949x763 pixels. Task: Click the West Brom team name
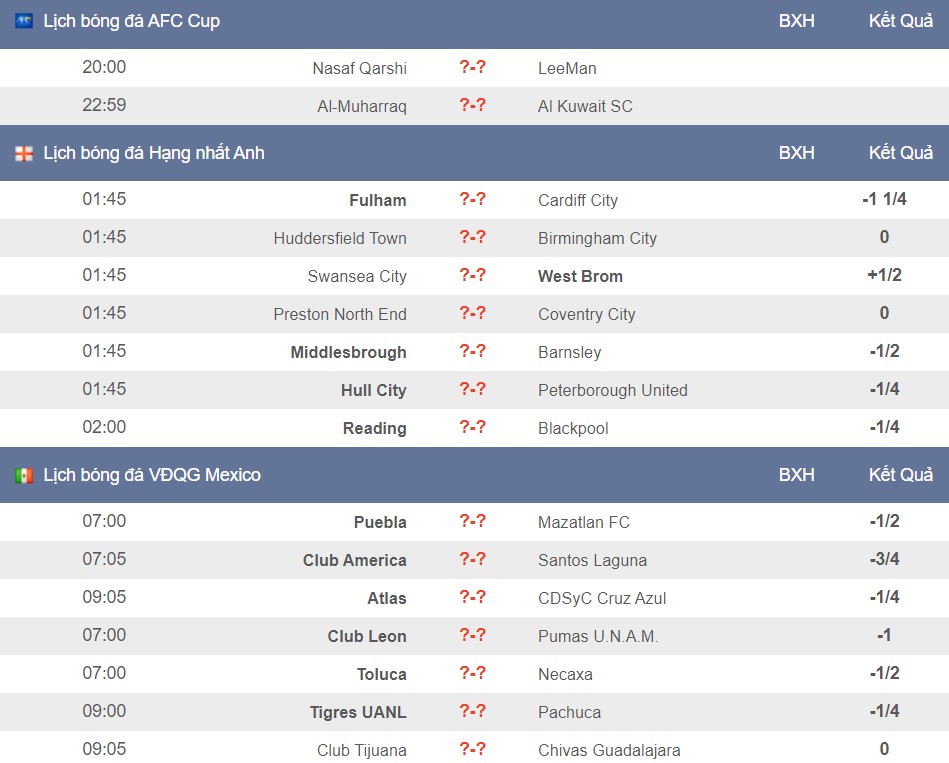[580, 277]
